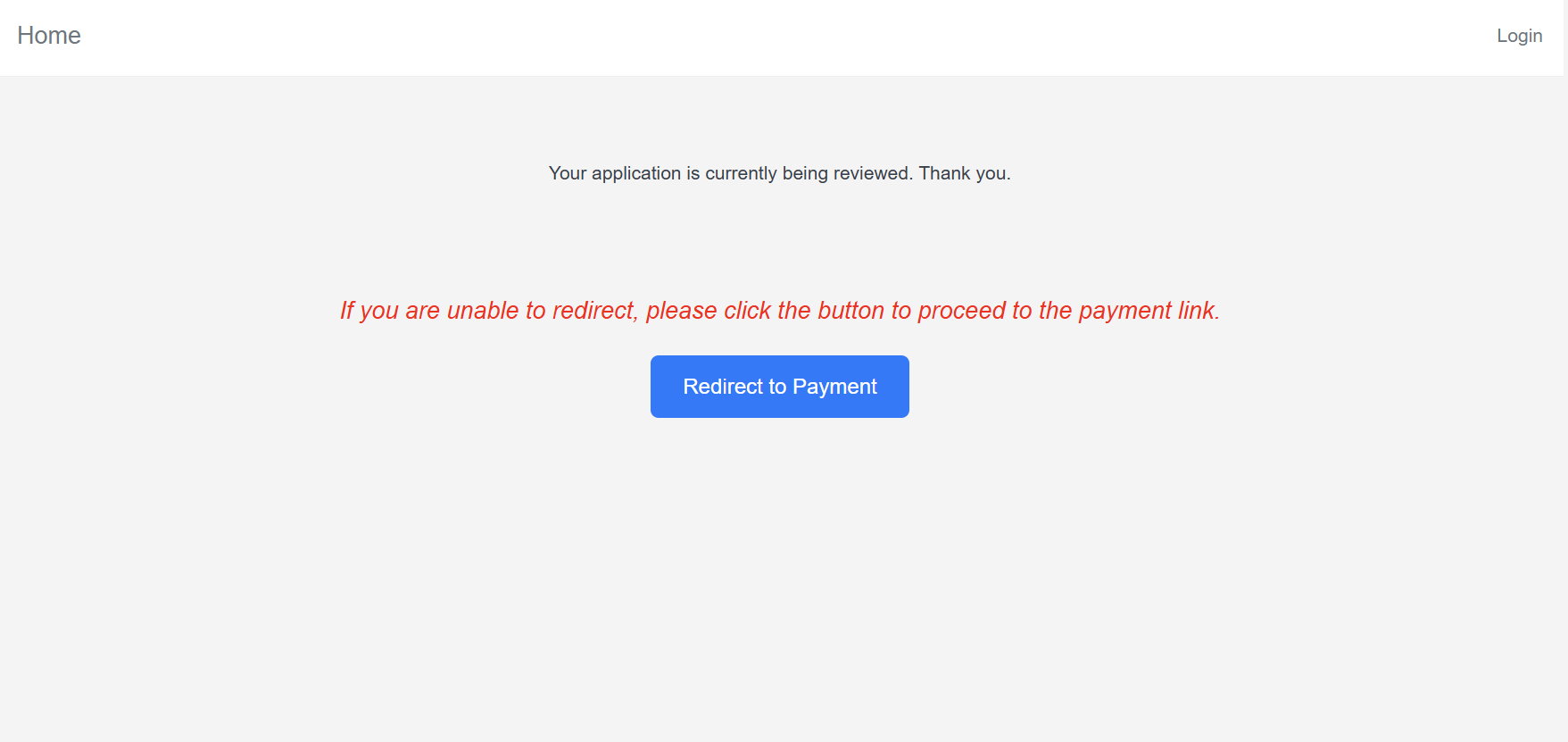Click the Redirect to Payment button
The height and width of the screenshot is (742, 1568).
tap(779, 387)
